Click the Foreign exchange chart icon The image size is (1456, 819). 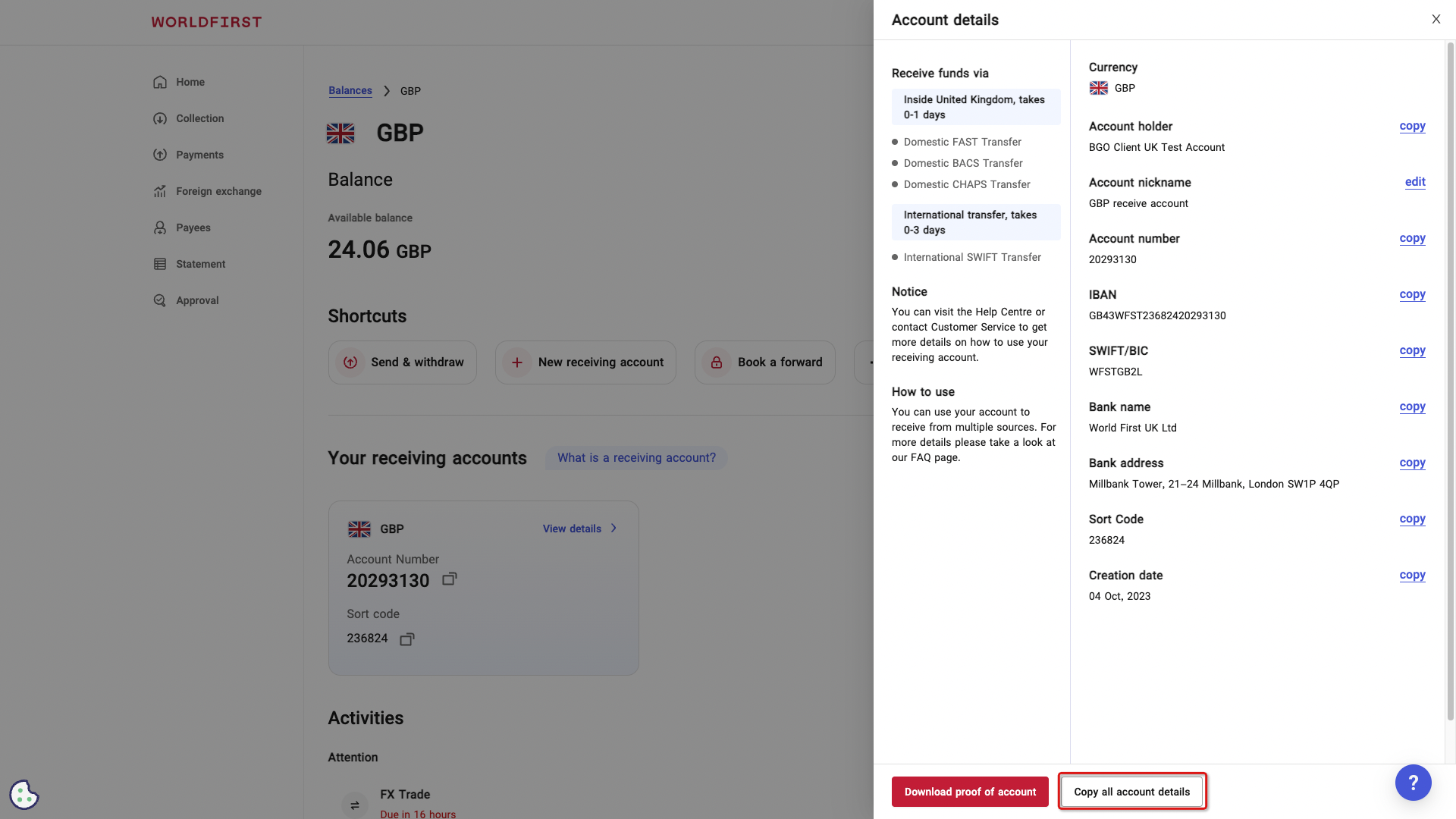pos(159,191)
